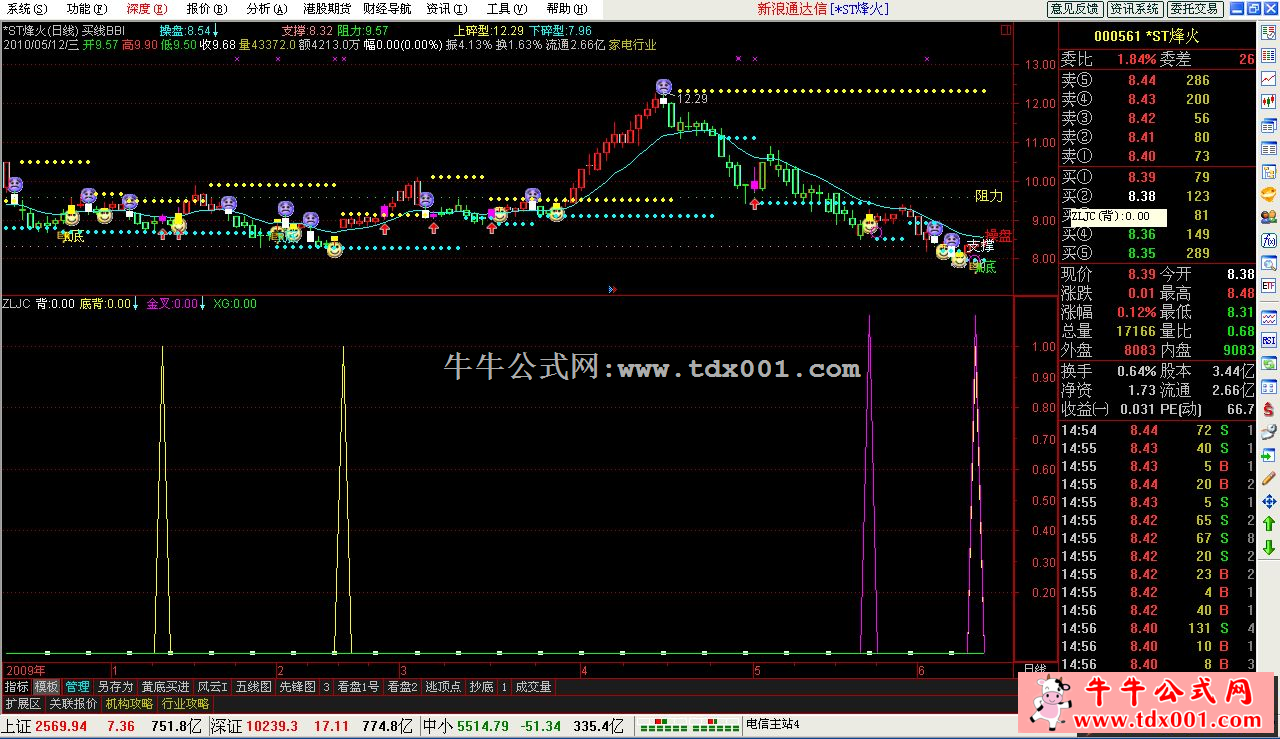1280x739 pixels.
Task: Open the 财经导航 menu
Action: point(387,8)
